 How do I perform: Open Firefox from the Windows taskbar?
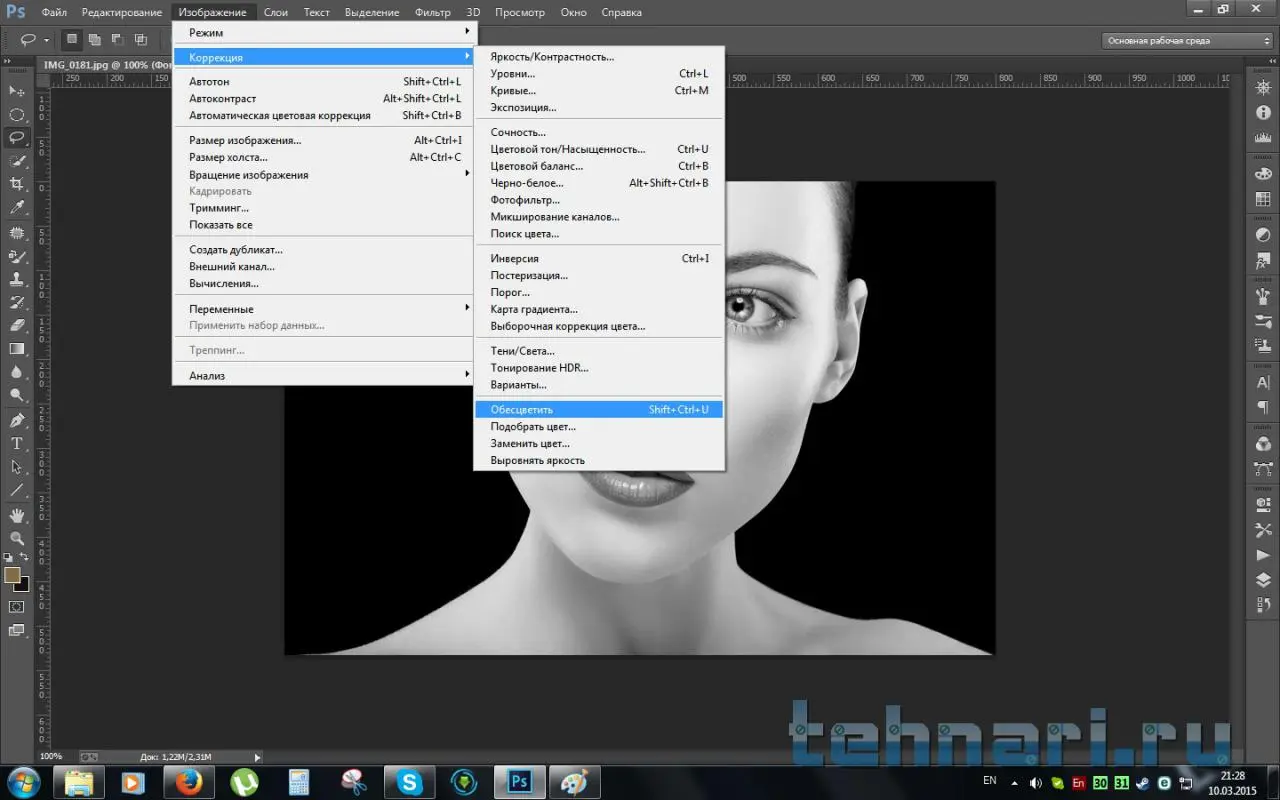point(189,781)
